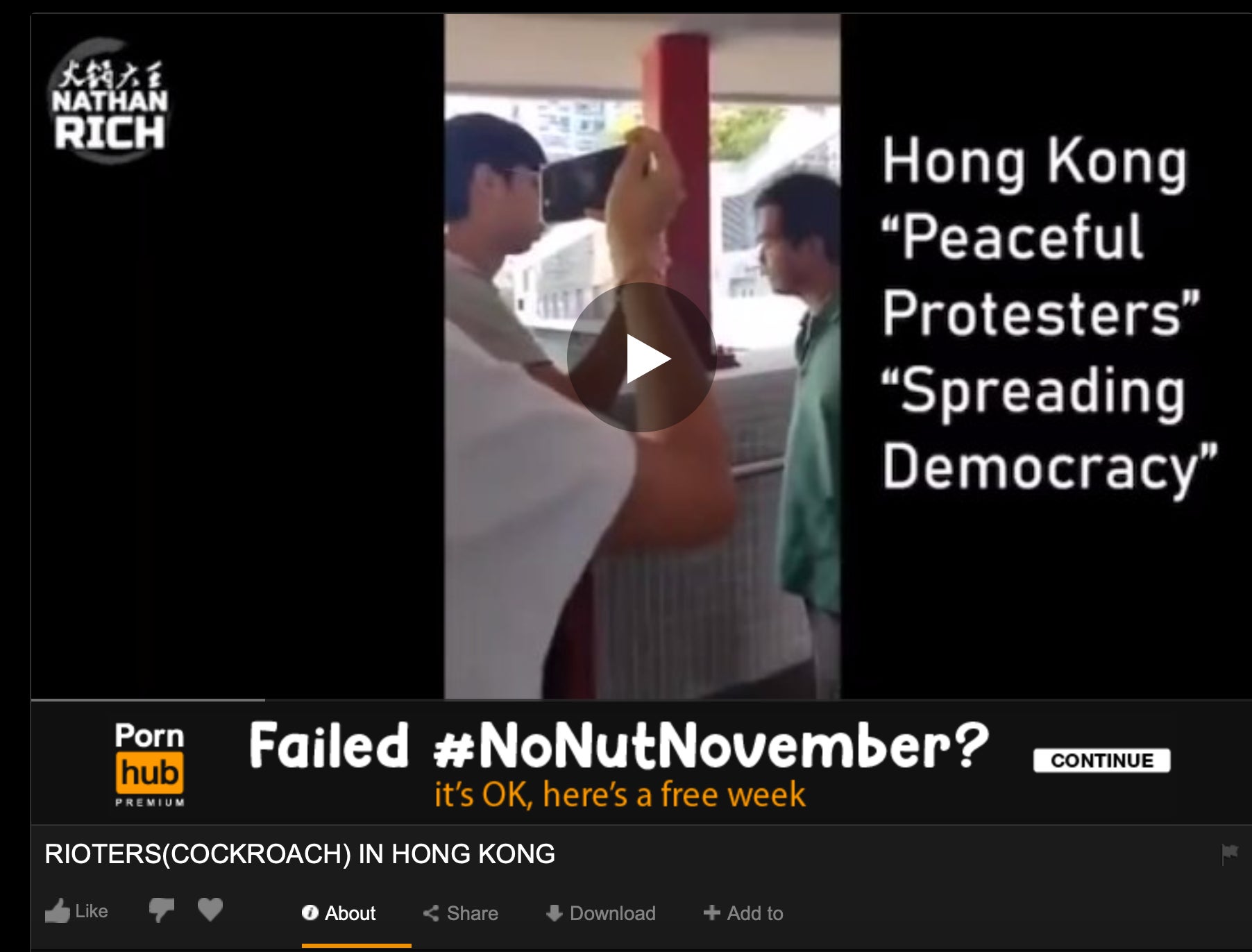Image resolution: width=1252 pixels, height=952 pixels.
Task: Seek on the video progress bar
Action: point(641,700)
